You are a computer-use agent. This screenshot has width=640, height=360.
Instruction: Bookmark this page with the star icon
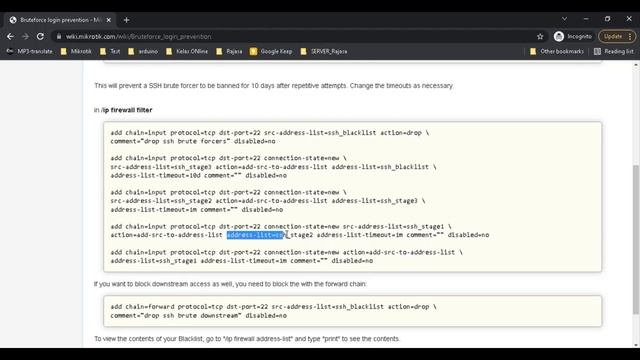point(540,37)
